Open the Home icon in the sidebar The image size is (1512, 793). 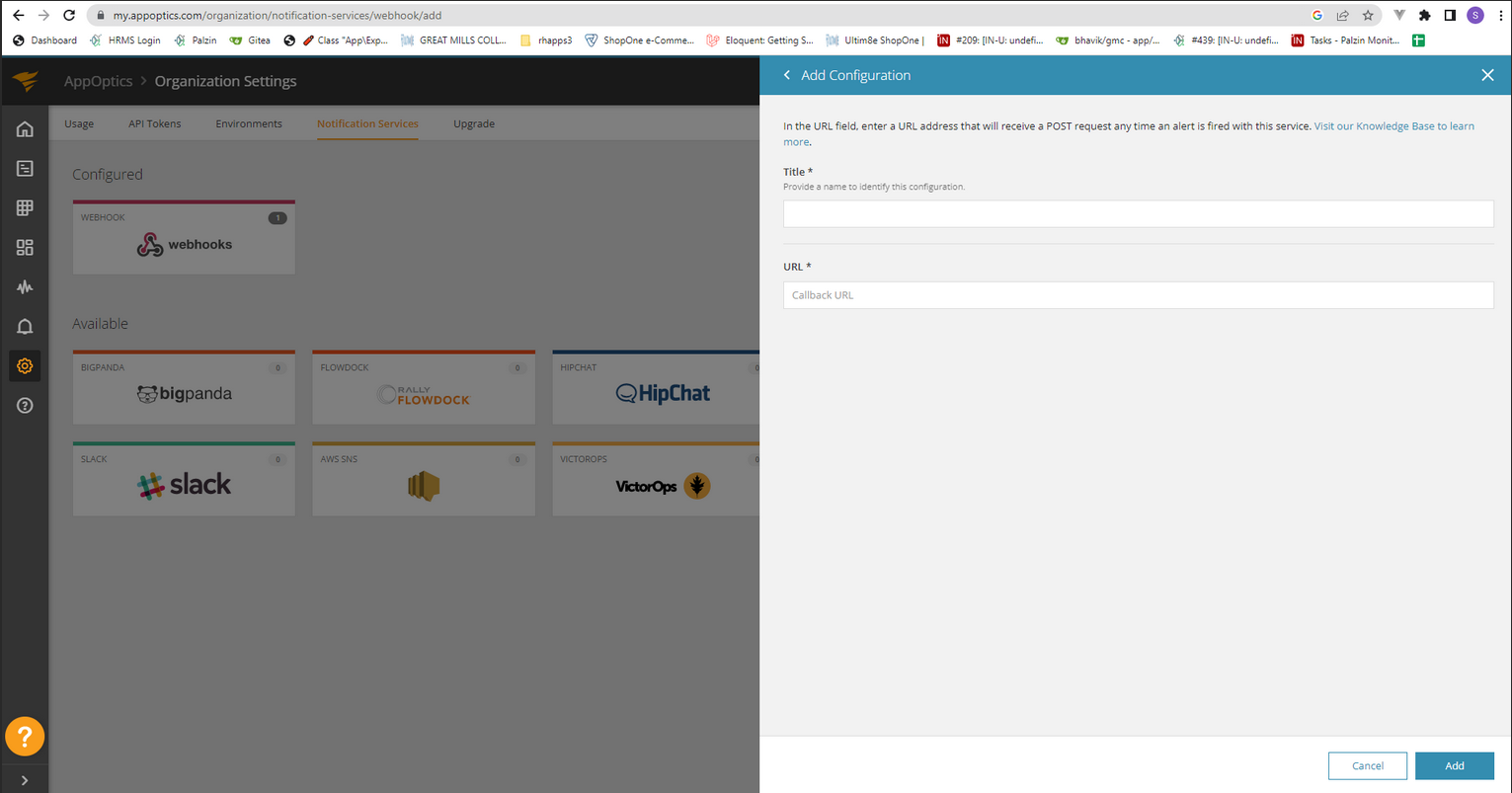[25, 129]
